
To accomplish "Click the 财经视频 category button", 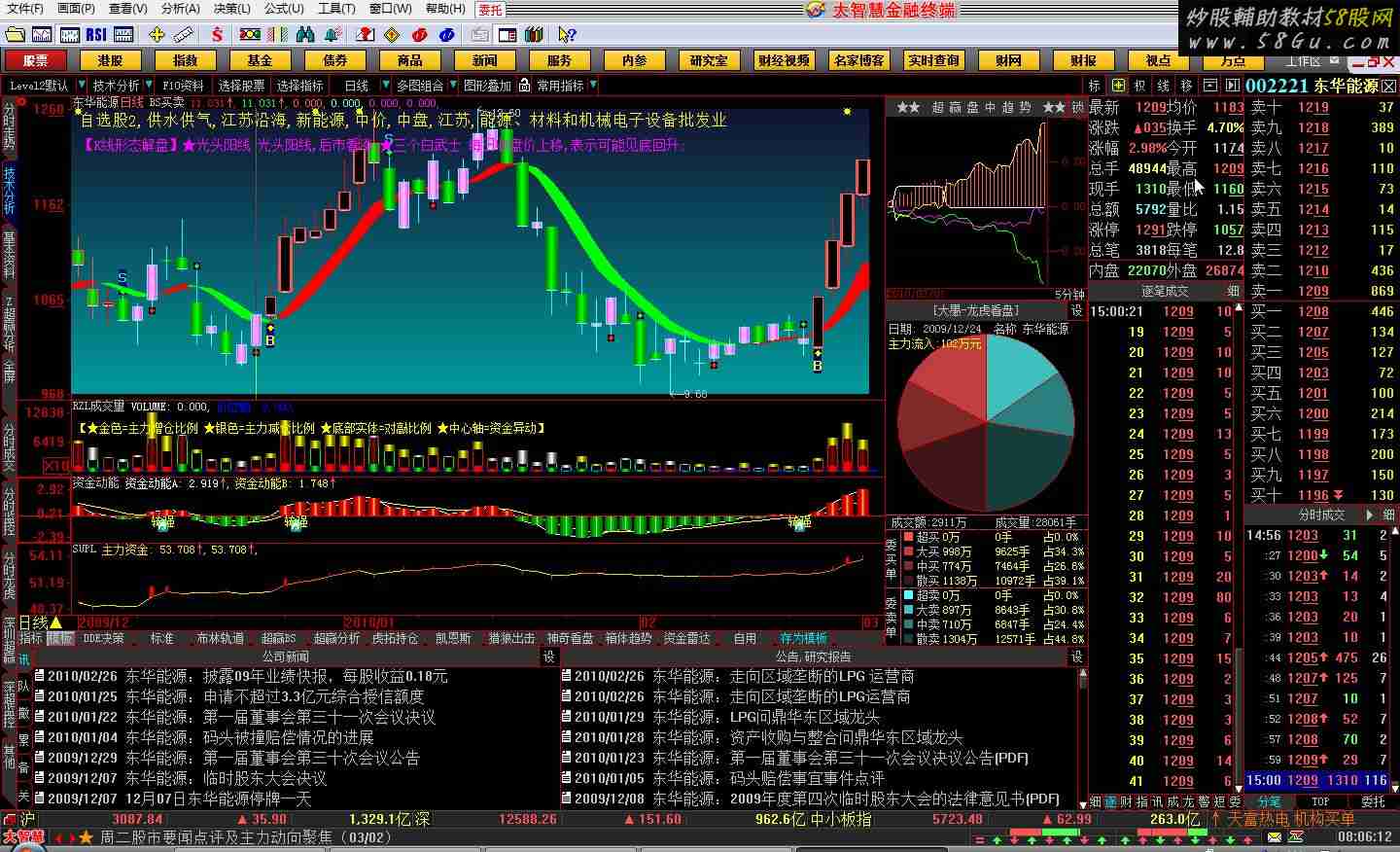I will pos(784,60).
